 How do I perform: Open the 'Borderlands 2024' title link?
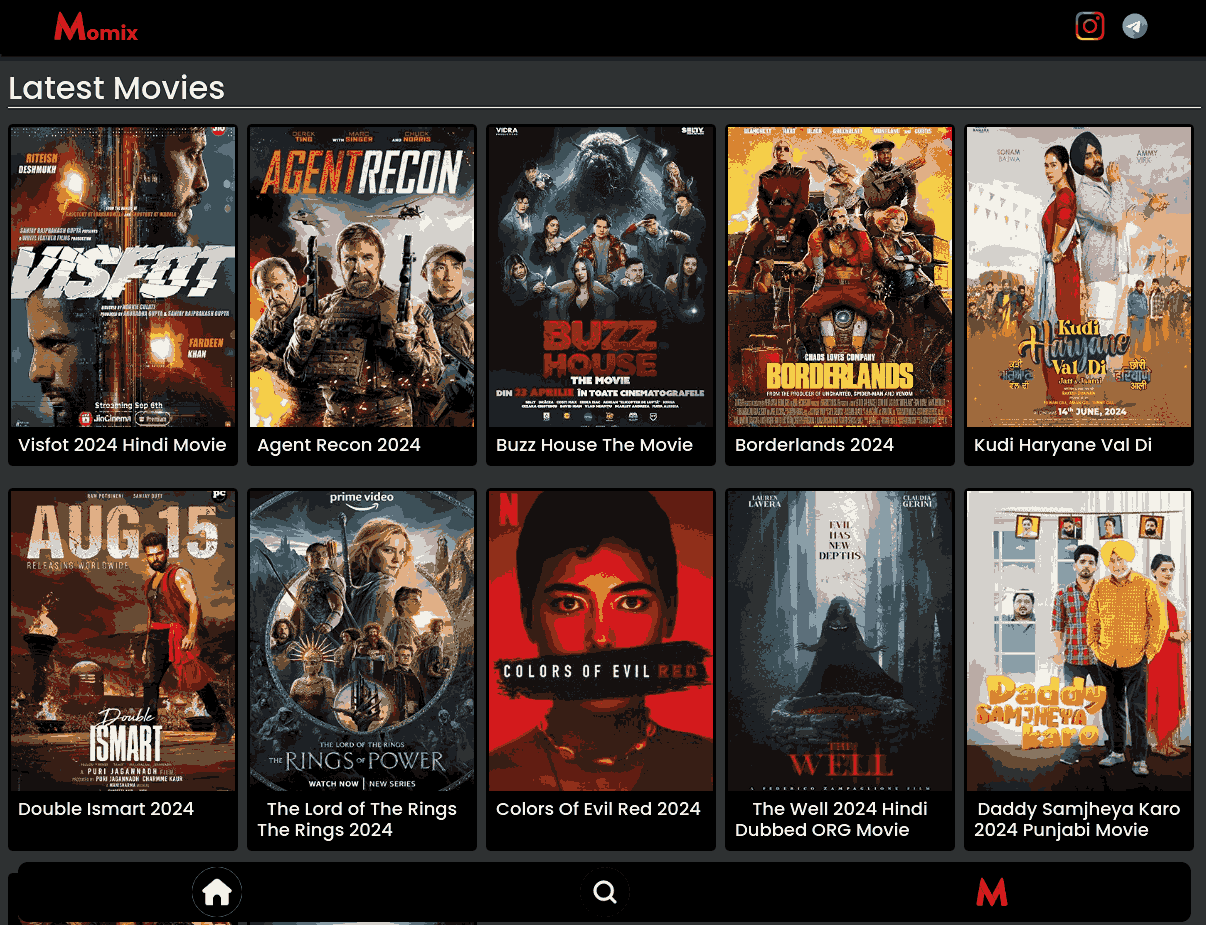pos(814,445)
